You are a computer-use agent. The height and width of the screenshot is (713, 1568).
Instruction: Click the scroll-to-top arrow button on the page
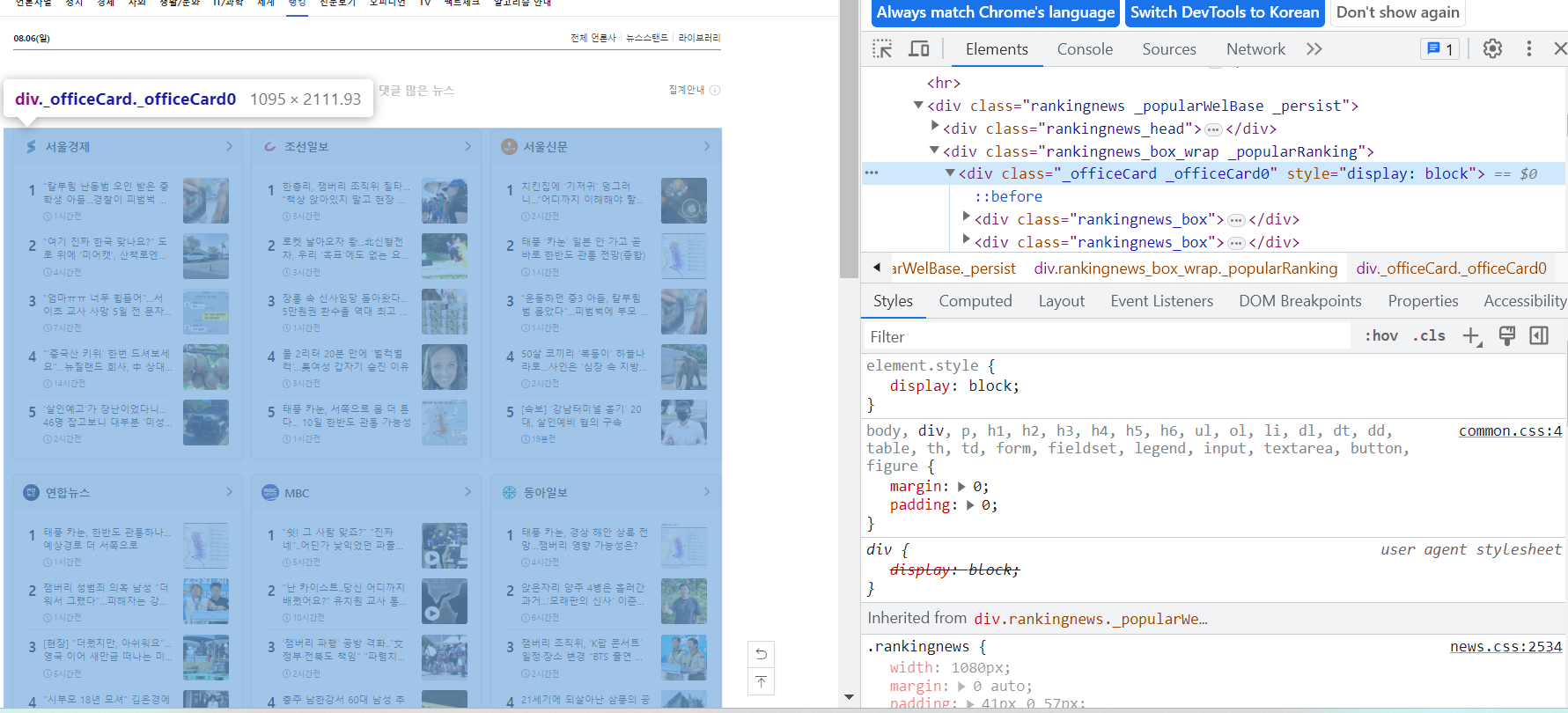click(762, 681)
